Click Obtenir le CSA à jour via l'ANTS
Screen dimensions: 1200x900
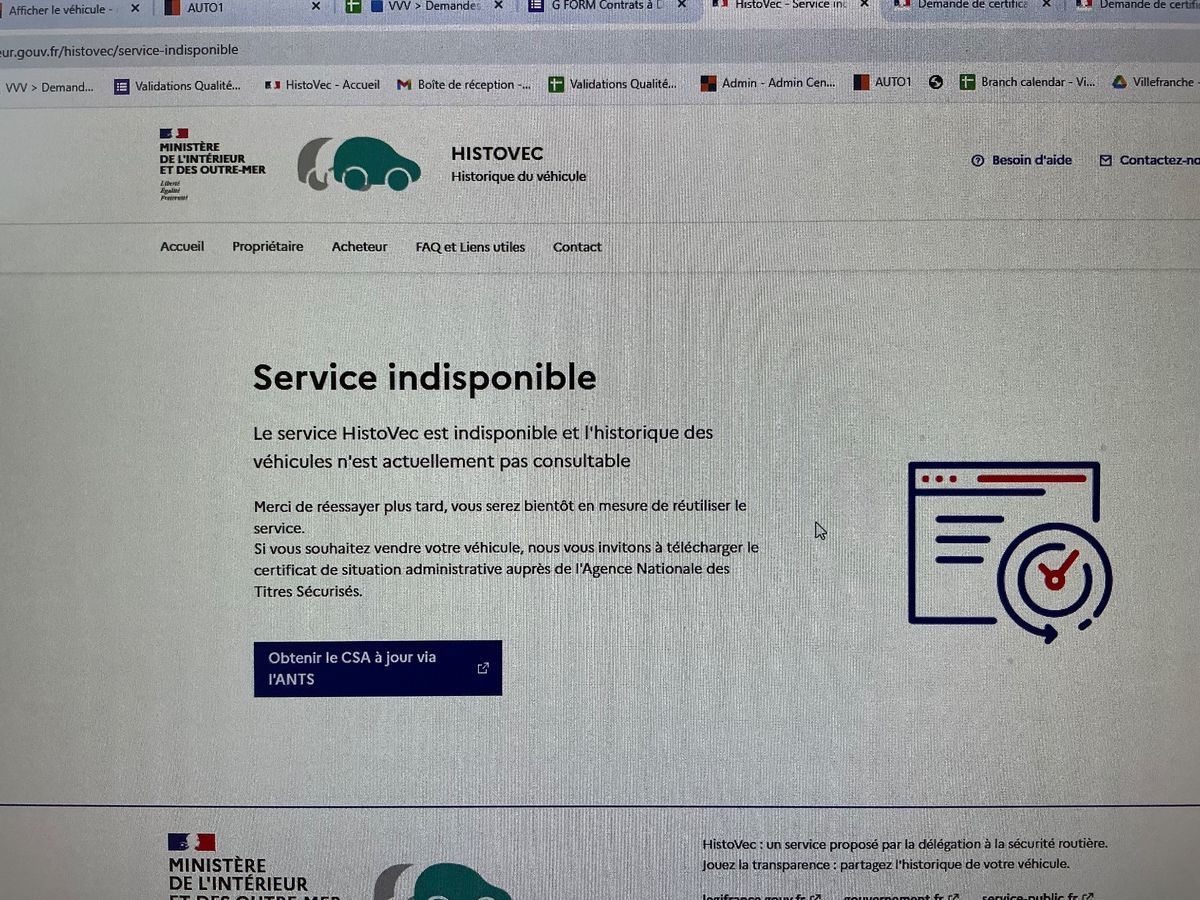click(378, 668)
